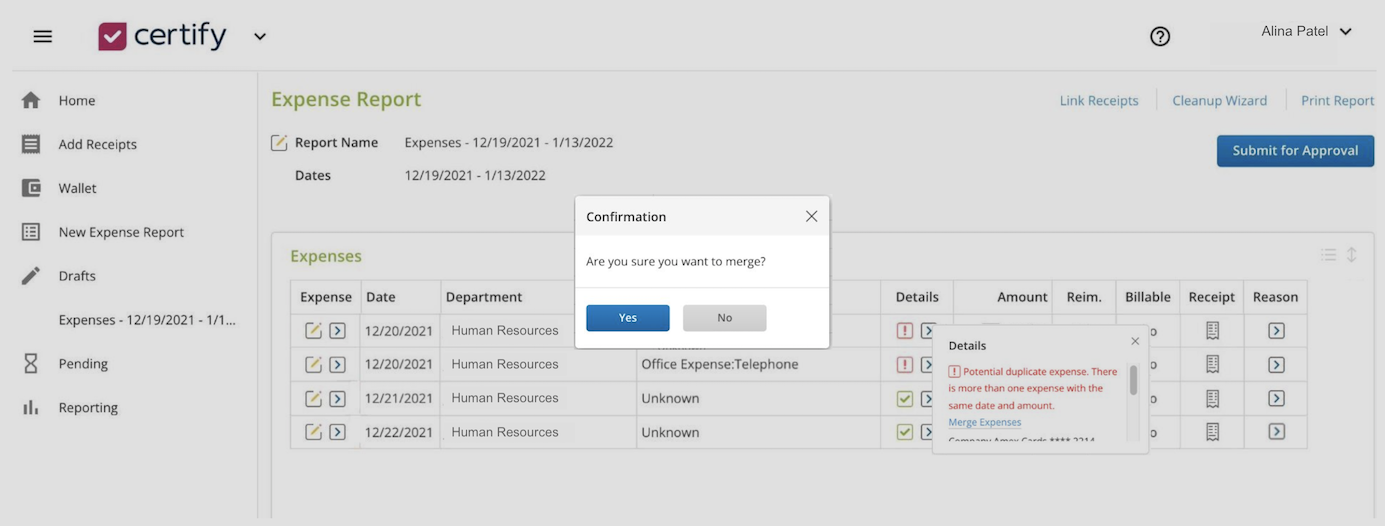
Task: Edit the report name pencil icon
Action: [x=280, y=143]
